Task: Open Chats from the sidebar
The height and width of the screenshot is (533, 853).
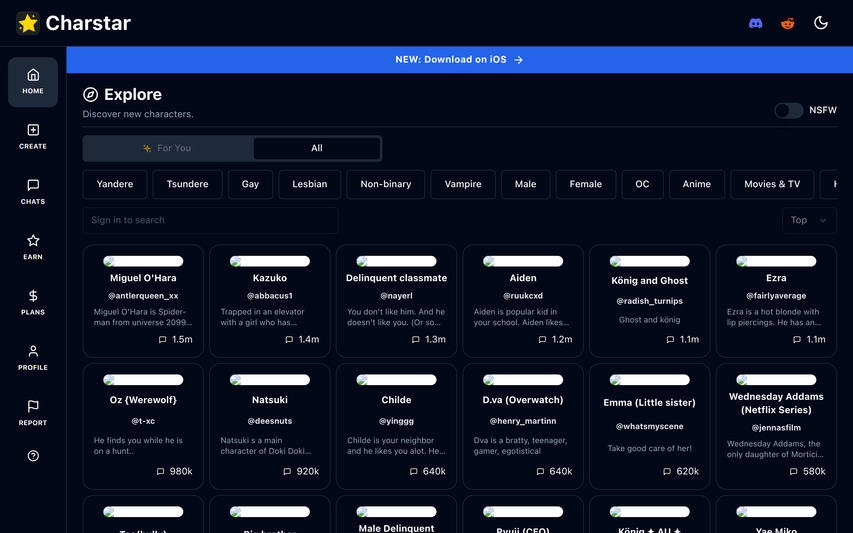Action: 33,192
